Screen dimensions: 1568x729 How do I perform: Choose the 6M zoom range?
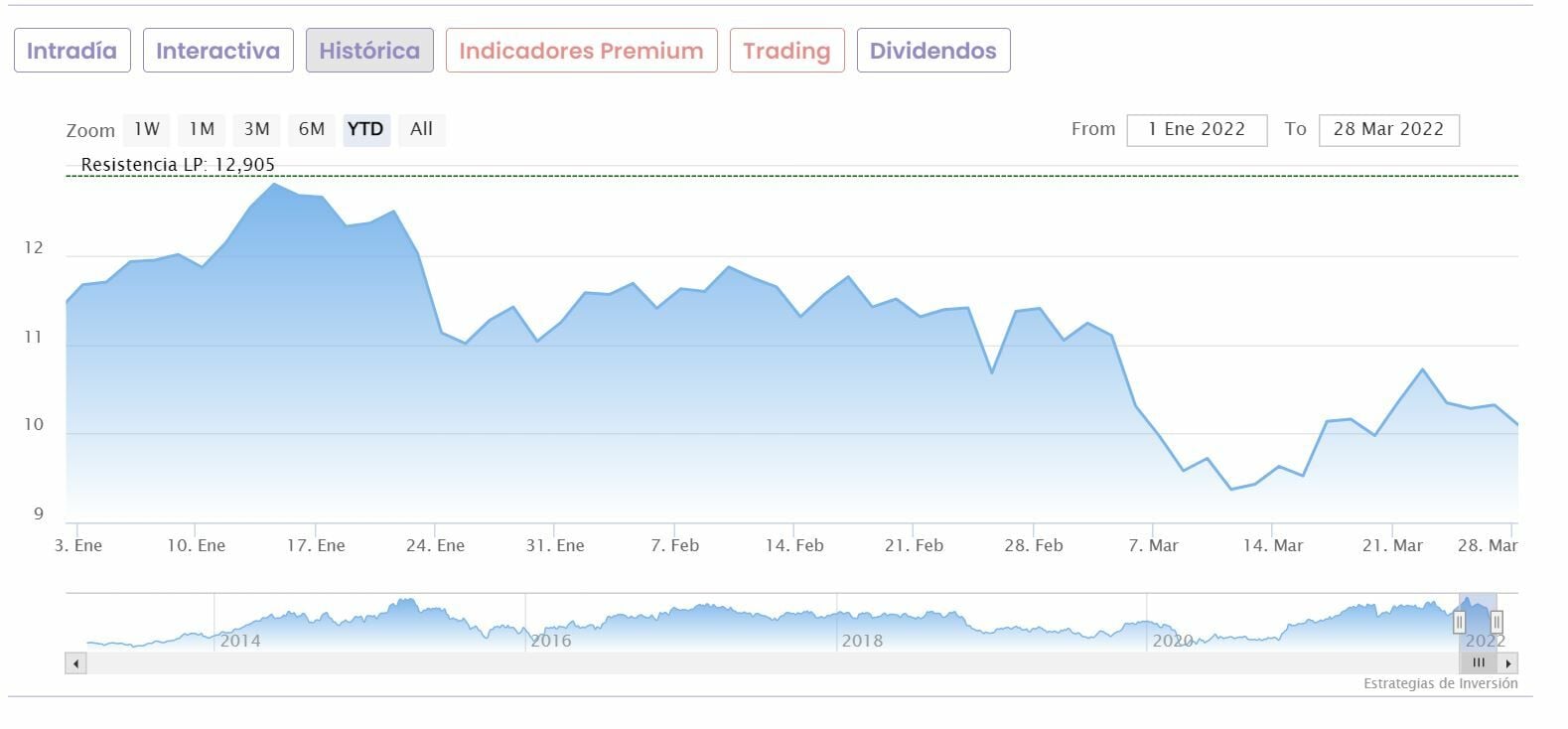[312, 129]
